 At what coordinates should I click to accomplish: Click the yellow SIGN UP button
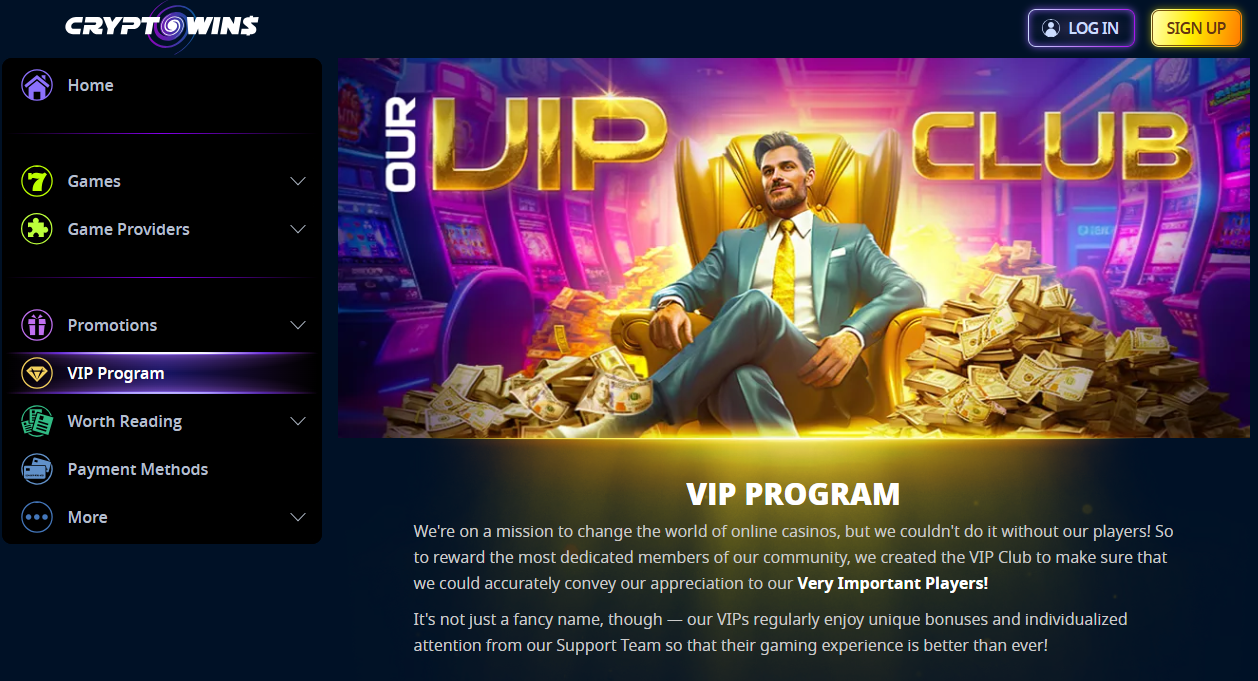coord(1196,28)
